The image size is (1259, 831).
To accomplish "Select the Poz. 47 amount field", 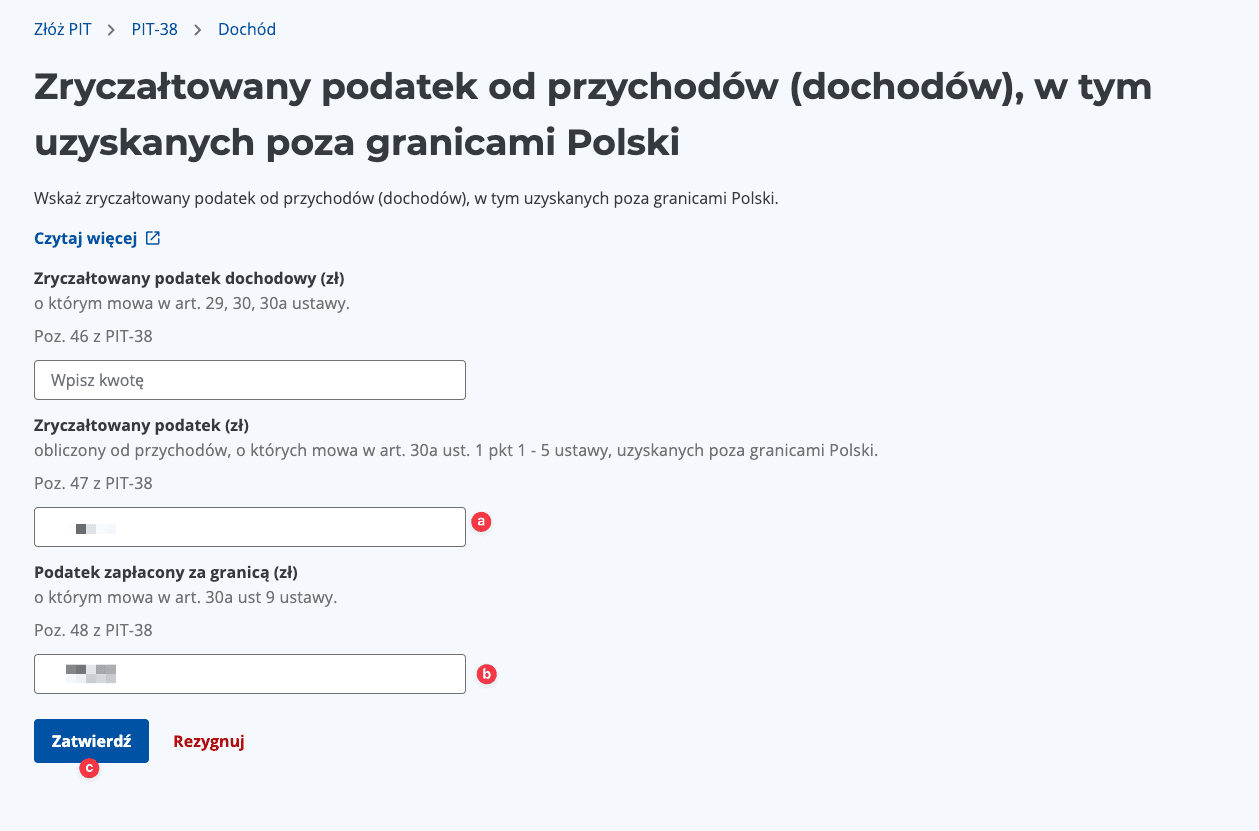I will coord(249,527).
